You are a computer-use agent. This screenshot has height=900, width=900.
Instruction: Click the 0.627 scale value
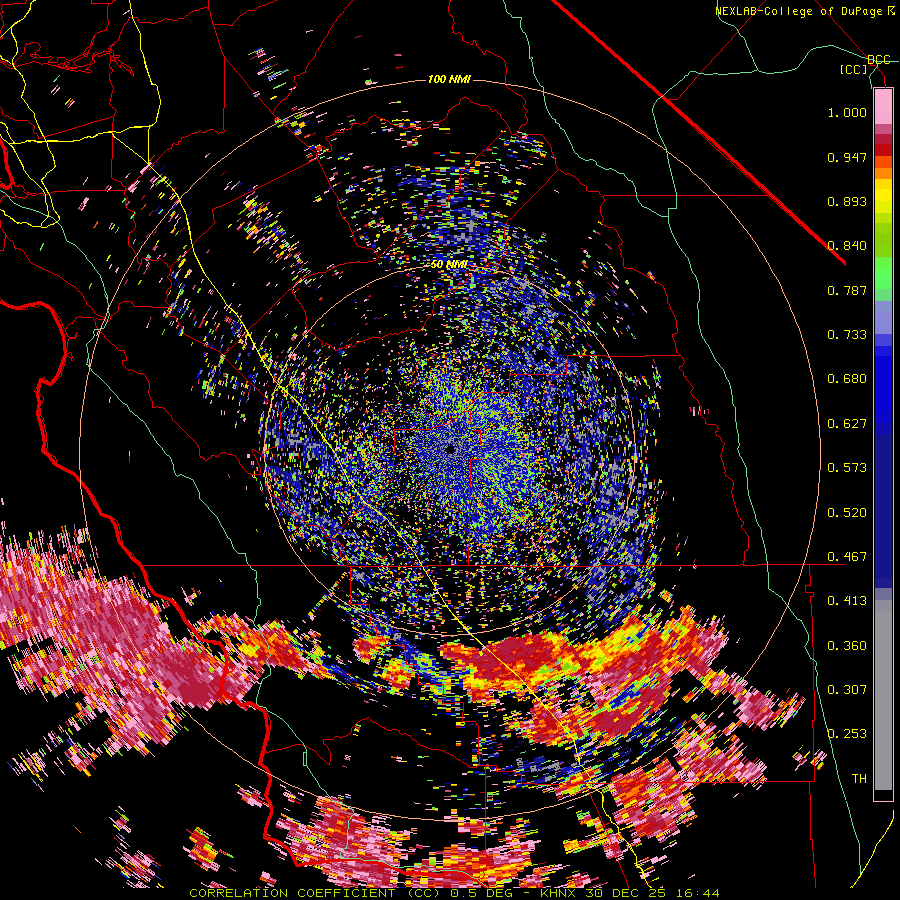(847, 424)
